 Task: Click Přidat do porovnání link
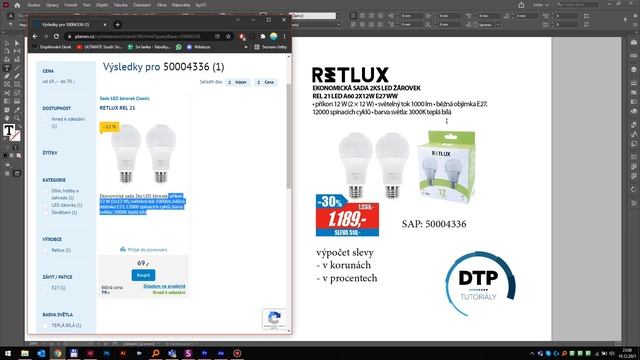tap(144, 249)
